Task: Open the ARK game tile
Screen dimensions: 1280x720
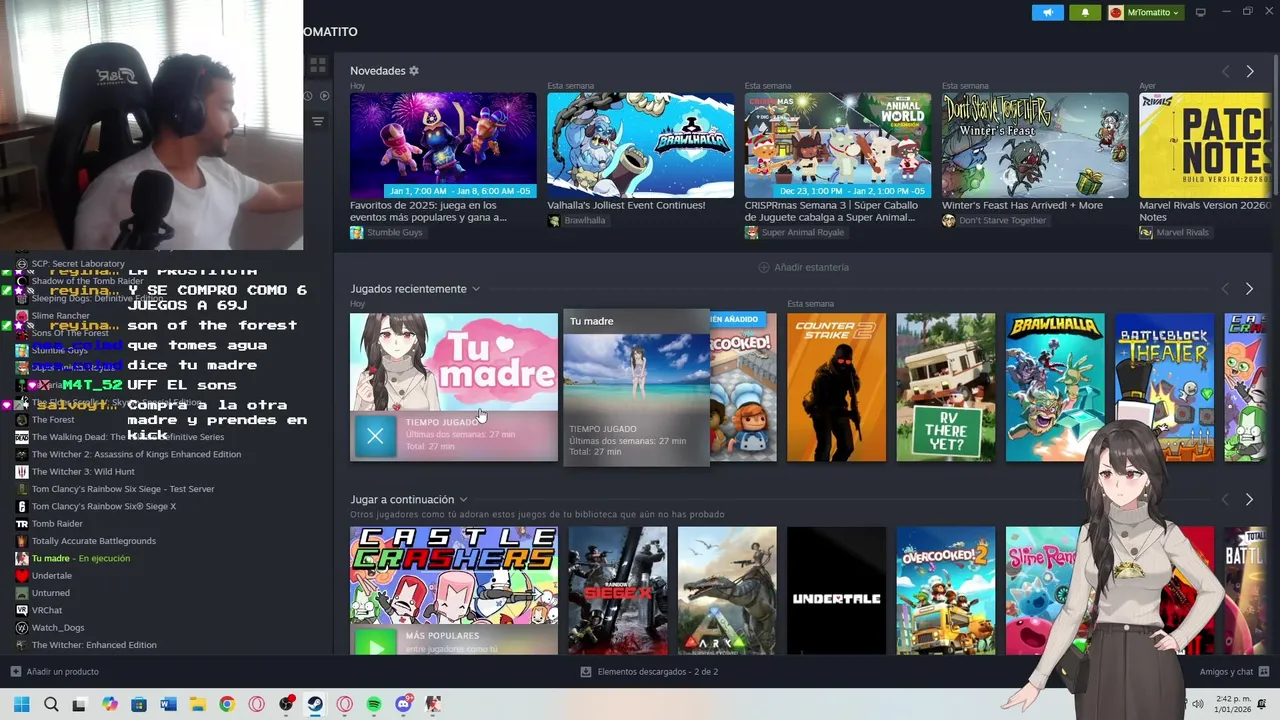Action: point(727,590)
